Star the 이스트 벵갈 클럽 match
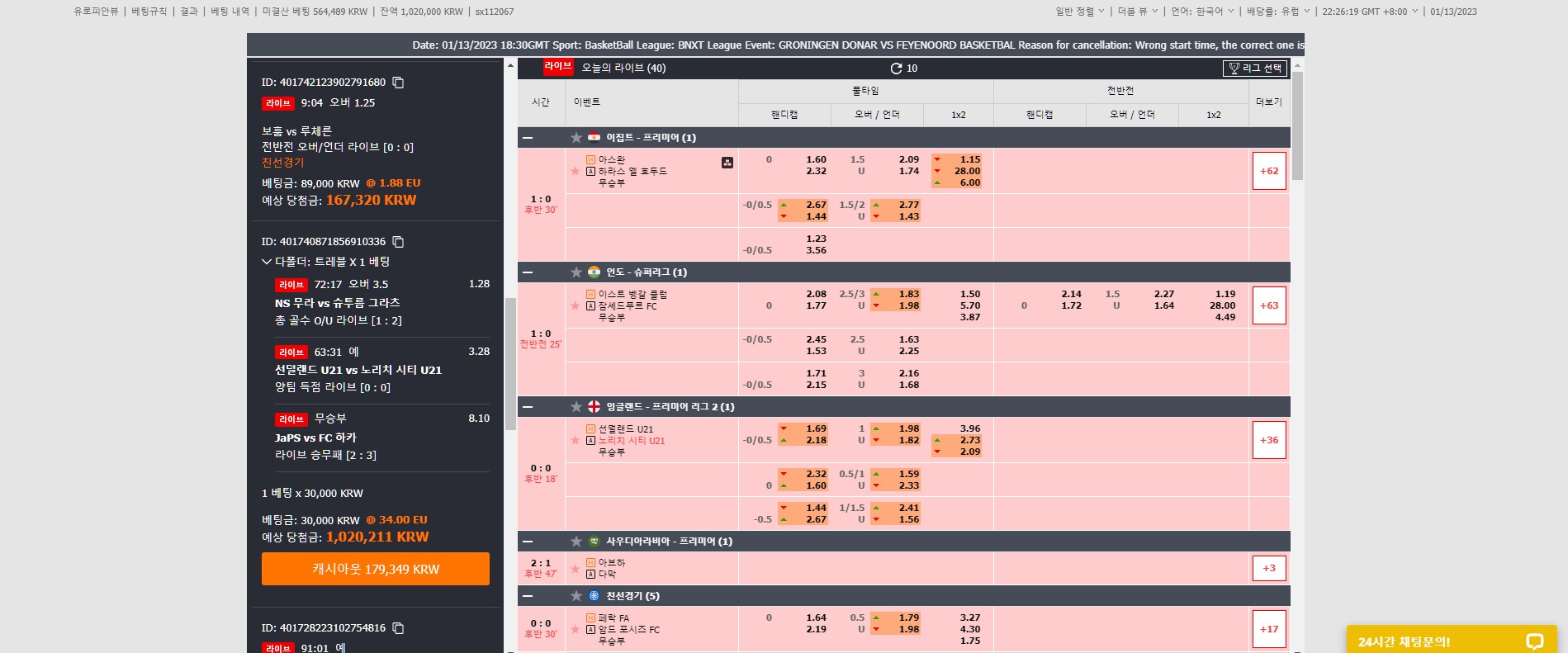The width and height of the screenshot is (1568, 653). (x=575, y=305)
